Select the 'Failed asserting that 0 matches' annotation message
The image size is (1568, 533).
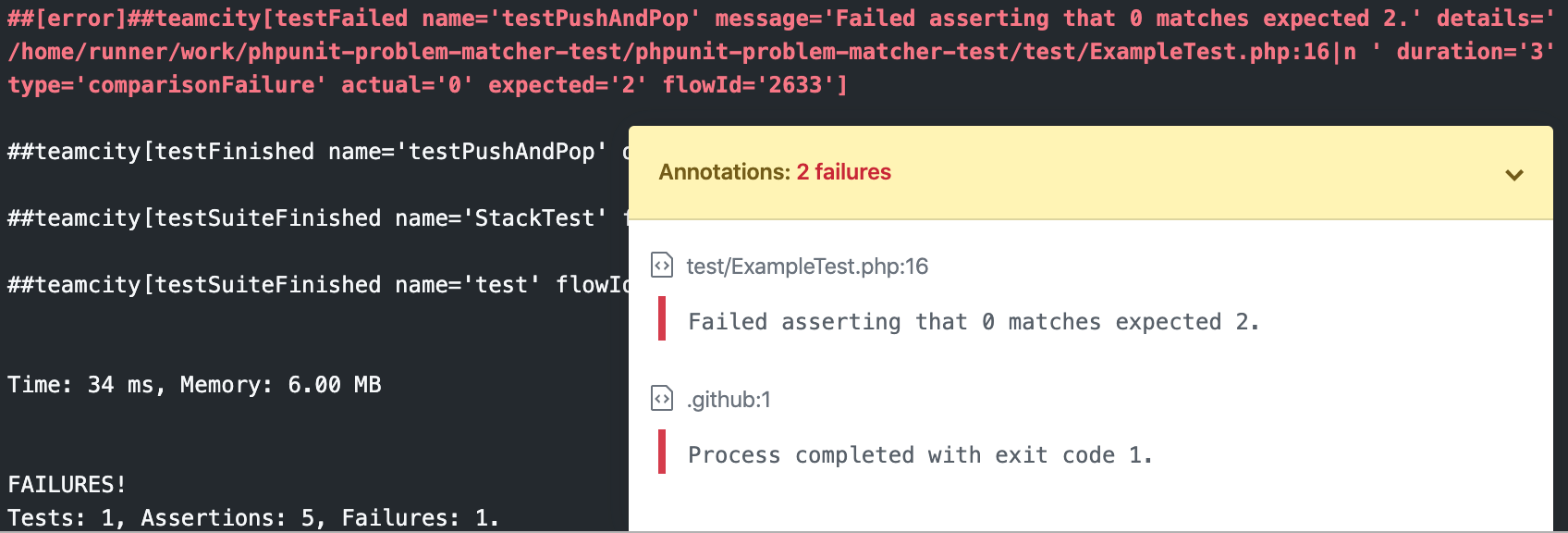[974, 322]
